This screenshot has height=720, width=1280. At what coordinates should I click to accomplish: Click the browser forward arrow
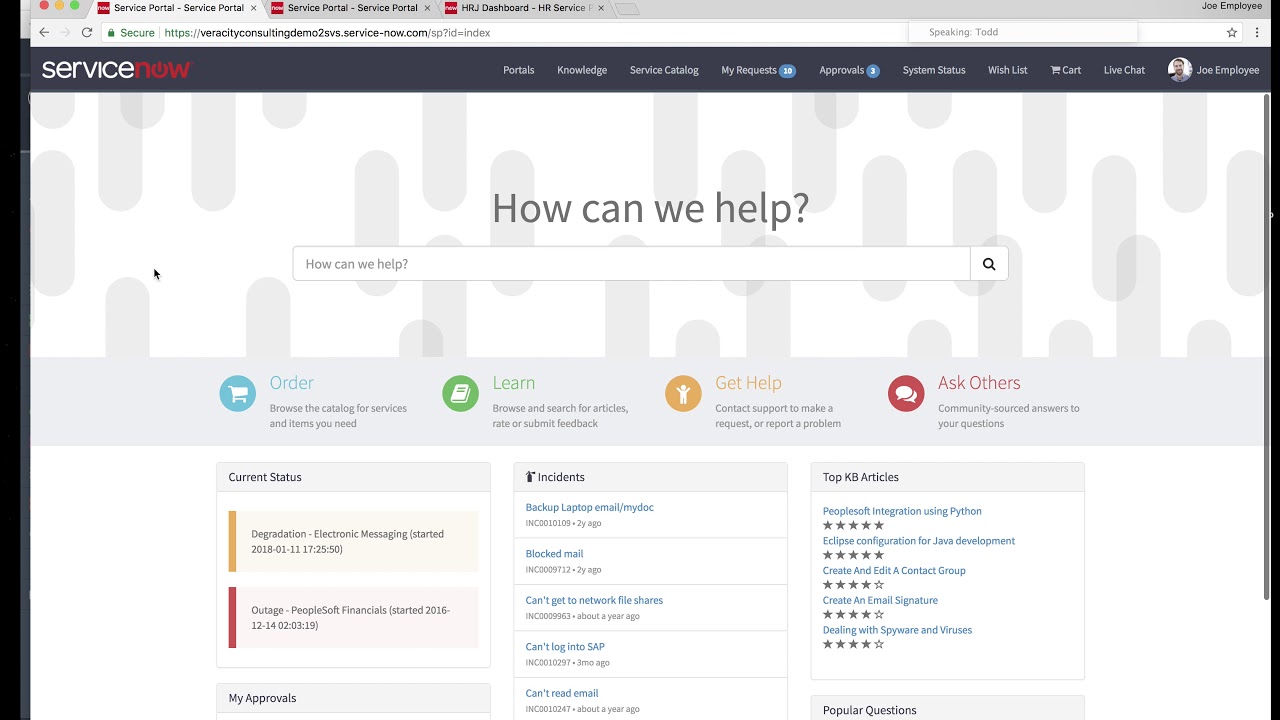coord(65,32)
